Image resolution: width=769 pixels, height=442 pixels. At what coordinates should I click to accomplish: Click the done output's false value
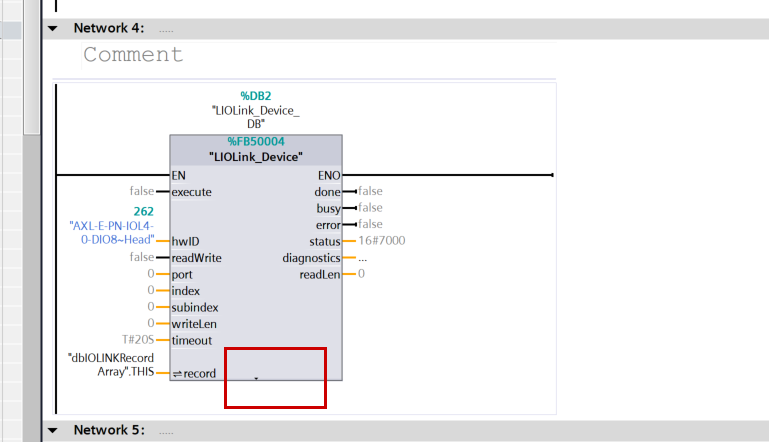tap(370, 191)
